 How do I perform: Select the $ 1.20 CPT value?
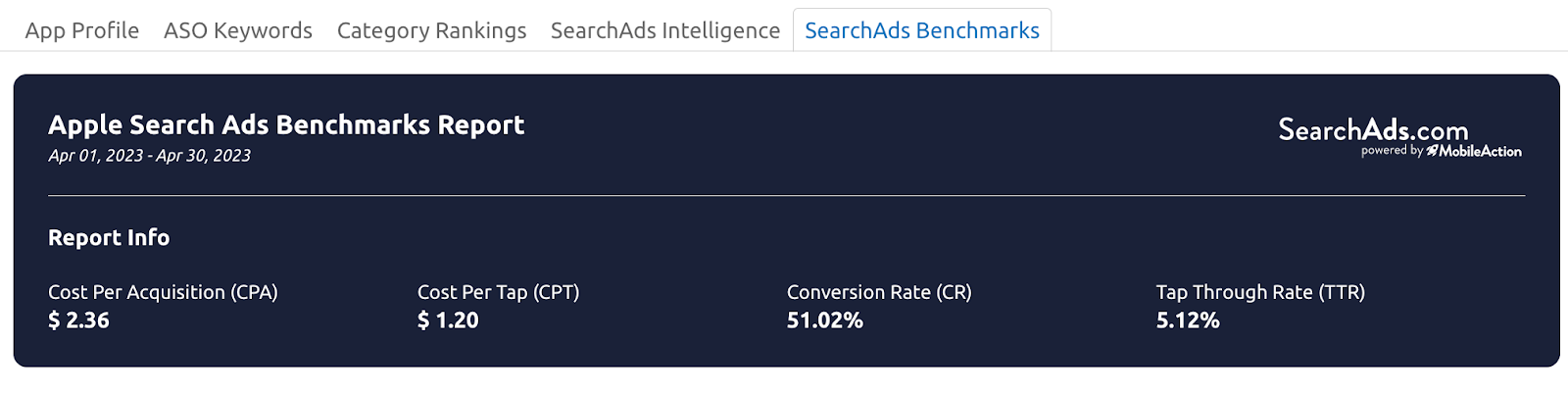pyautogui.click(x=448, y=320)
